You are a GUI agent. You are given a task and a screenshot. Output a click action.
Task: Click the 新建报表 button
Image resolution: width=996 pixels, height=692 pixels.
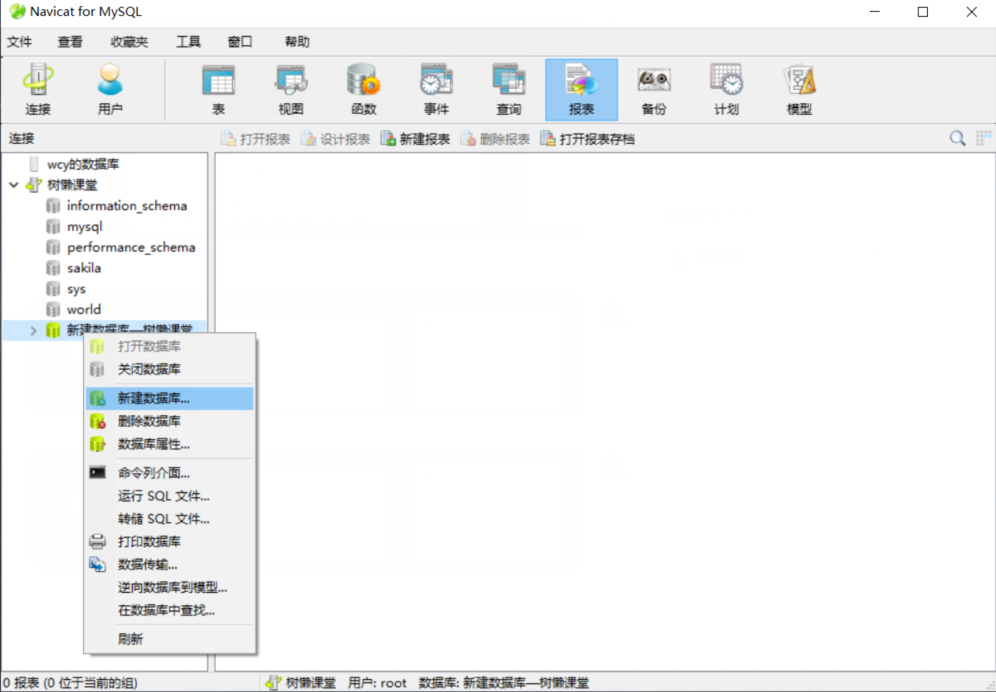[415, 139]
